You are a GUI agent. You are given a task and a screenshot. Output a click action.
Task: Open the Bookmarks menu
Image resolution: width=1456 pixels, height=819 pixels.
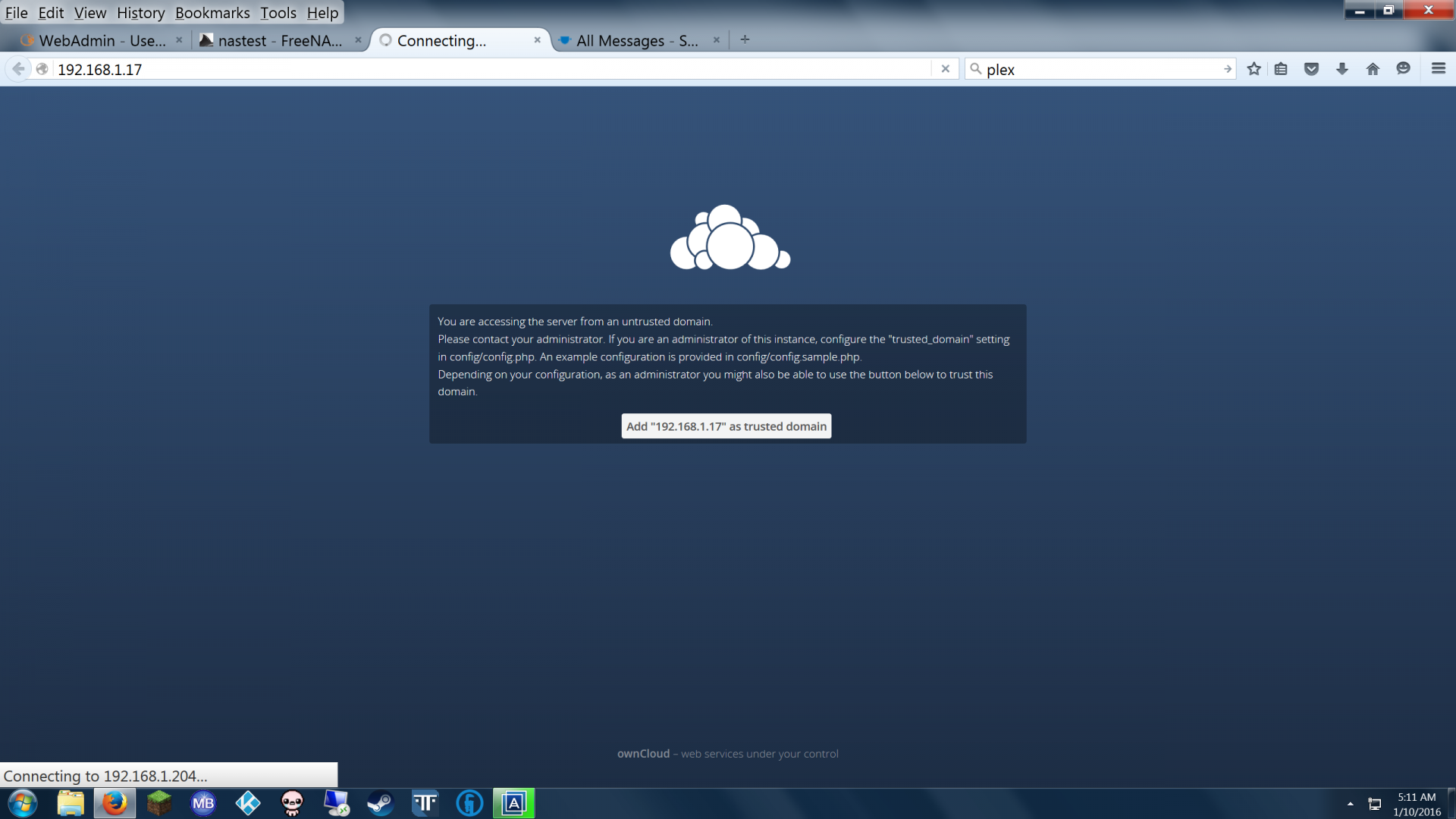click(212, 13)
